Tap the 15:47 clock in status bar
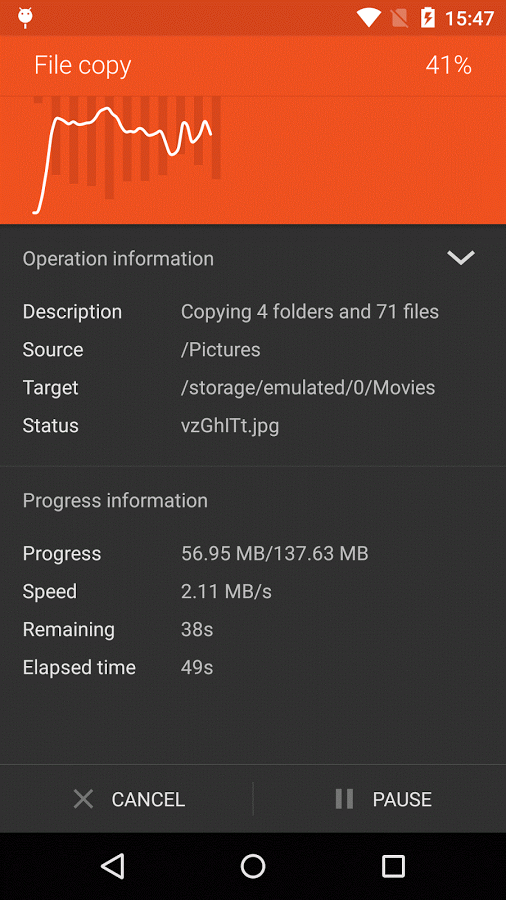This screenshot has height=900, width=506. 469,18
